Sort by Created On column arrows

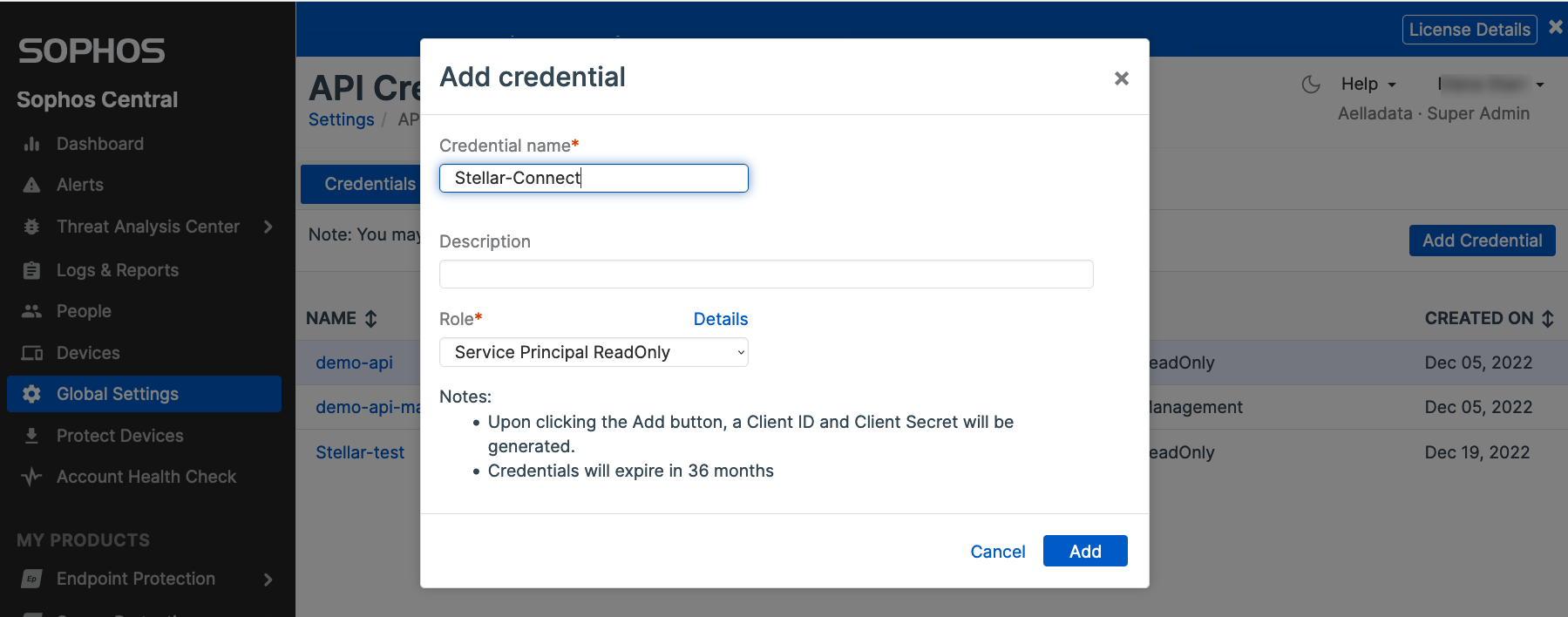click(1548, 319)
